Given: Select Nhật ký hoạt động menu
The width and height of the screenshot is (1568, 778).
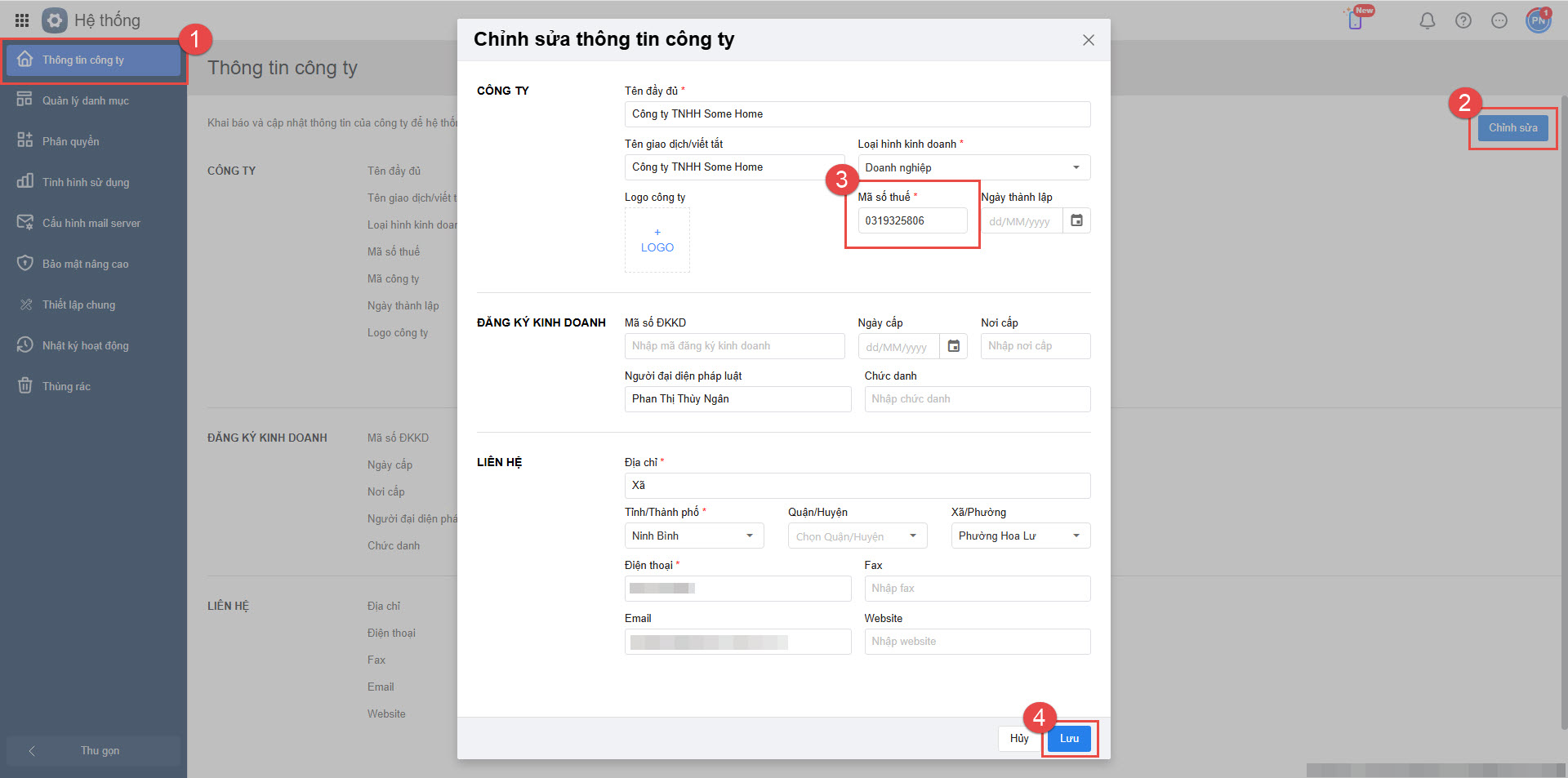Looking at the screenshot, I should pyautogui.click(x=85, y=345).
